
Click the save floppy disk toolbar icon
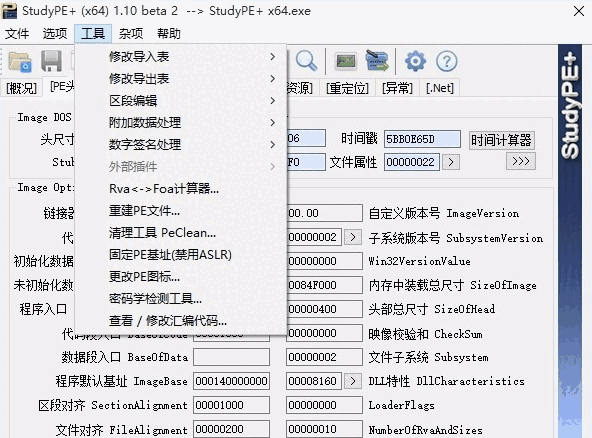click(x=51, y=61)
